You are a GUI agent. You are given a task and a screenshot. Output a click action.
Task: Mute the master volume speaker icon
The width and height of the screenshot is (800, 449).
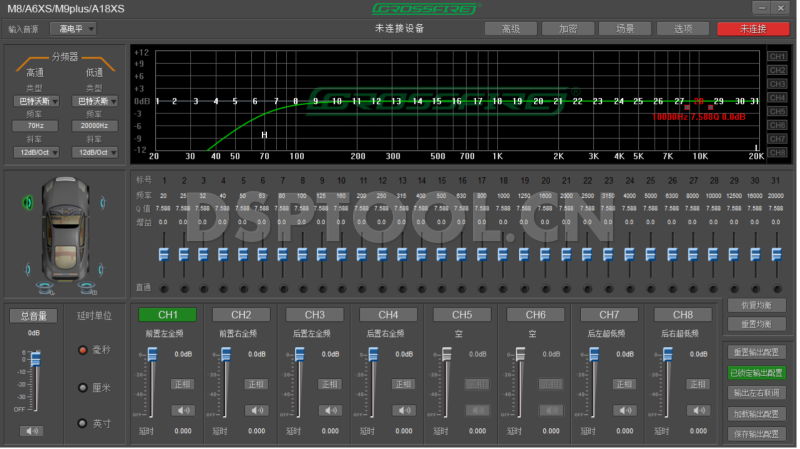33,430
